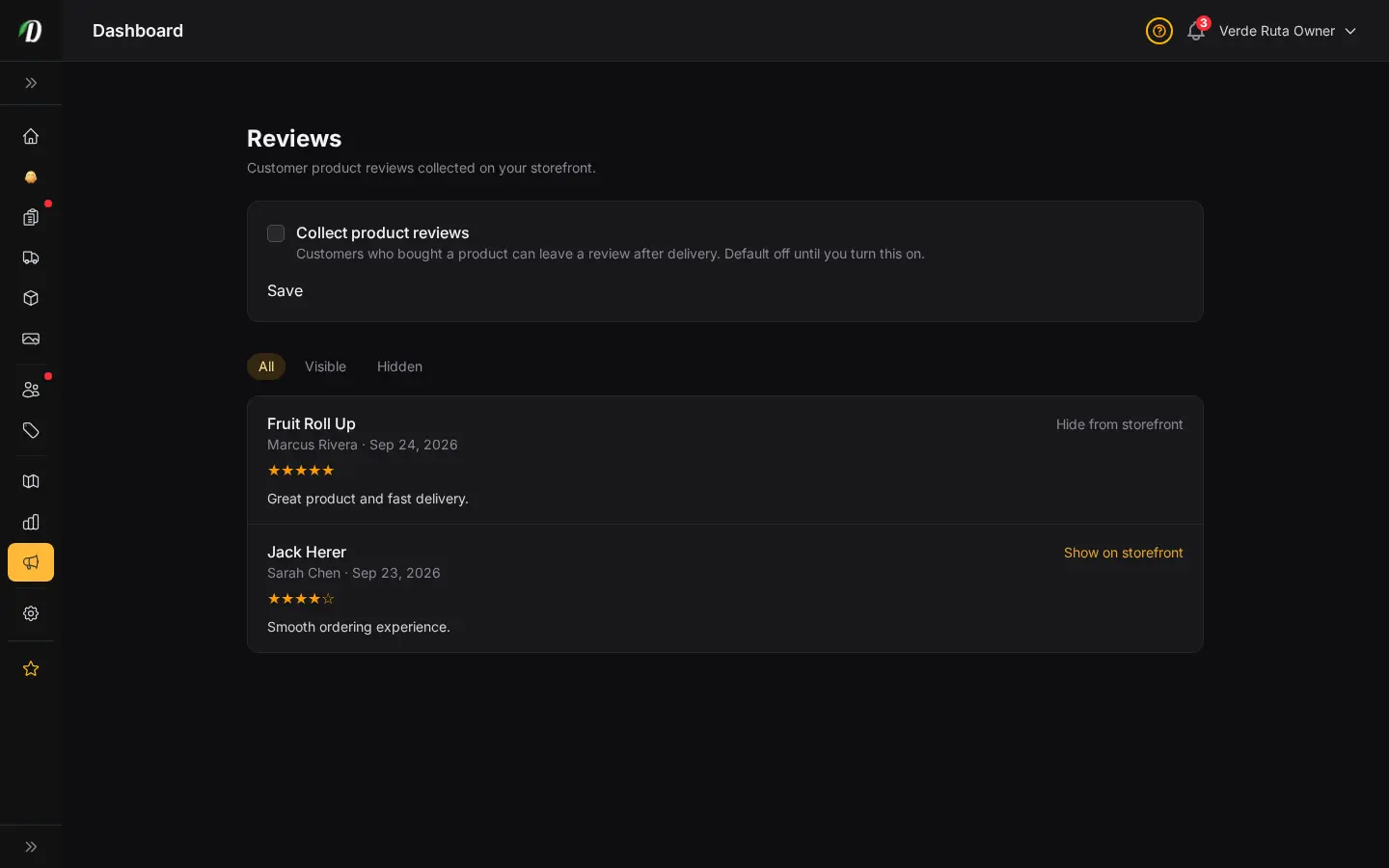Open help via question mark icon

[1159, 31]
